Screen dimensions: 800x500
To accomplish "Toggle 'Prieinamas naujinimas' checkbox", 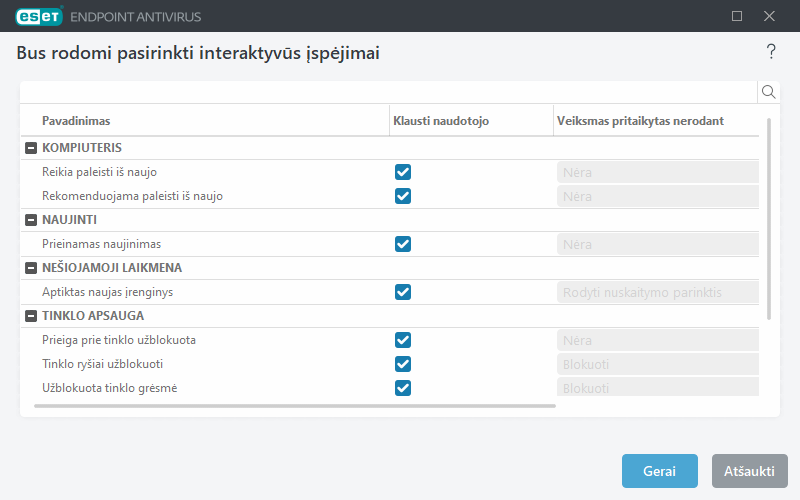I will [403, 244].
